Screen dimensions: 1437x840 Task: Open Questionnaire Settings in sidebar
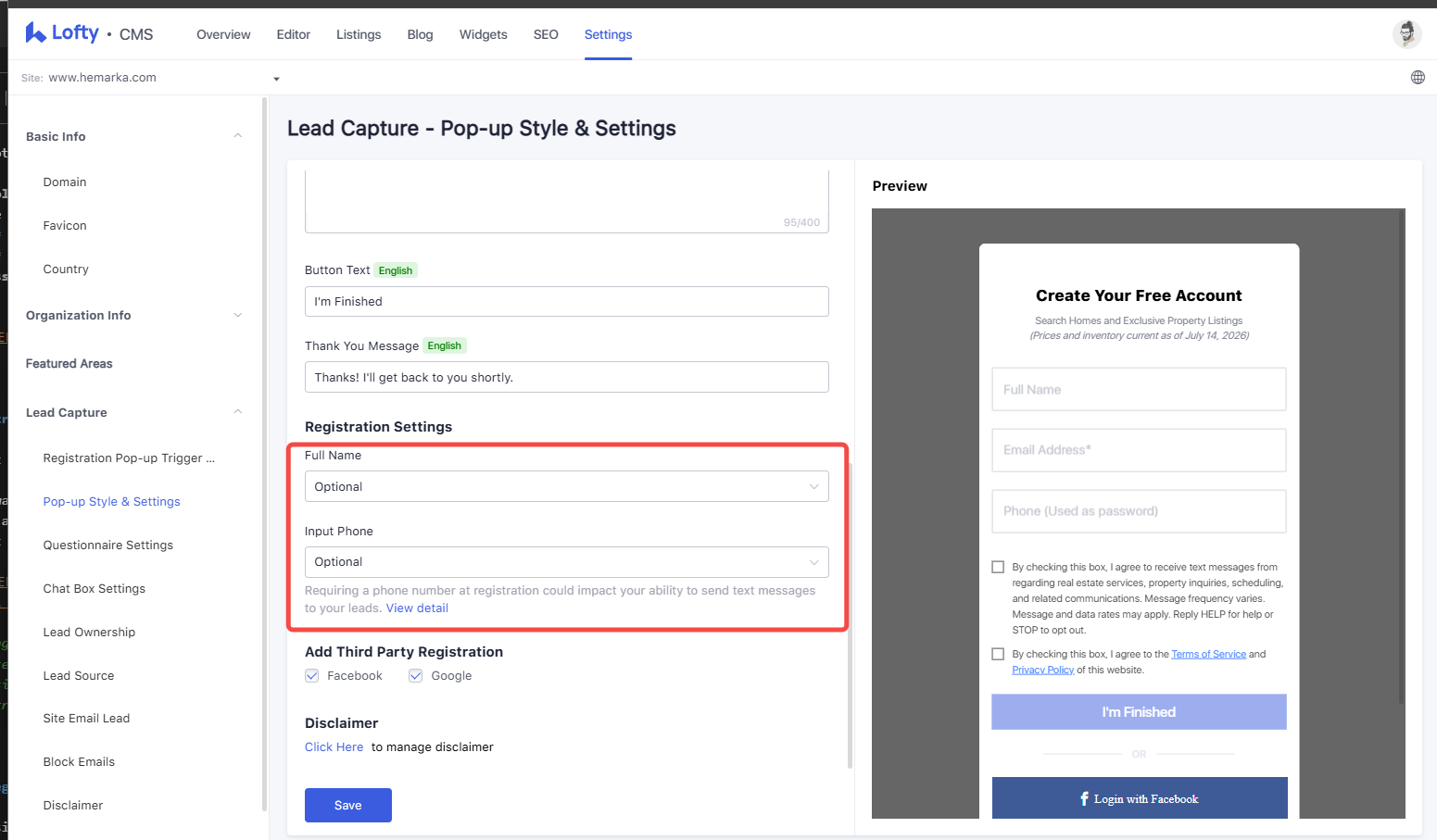pos(107,545)
